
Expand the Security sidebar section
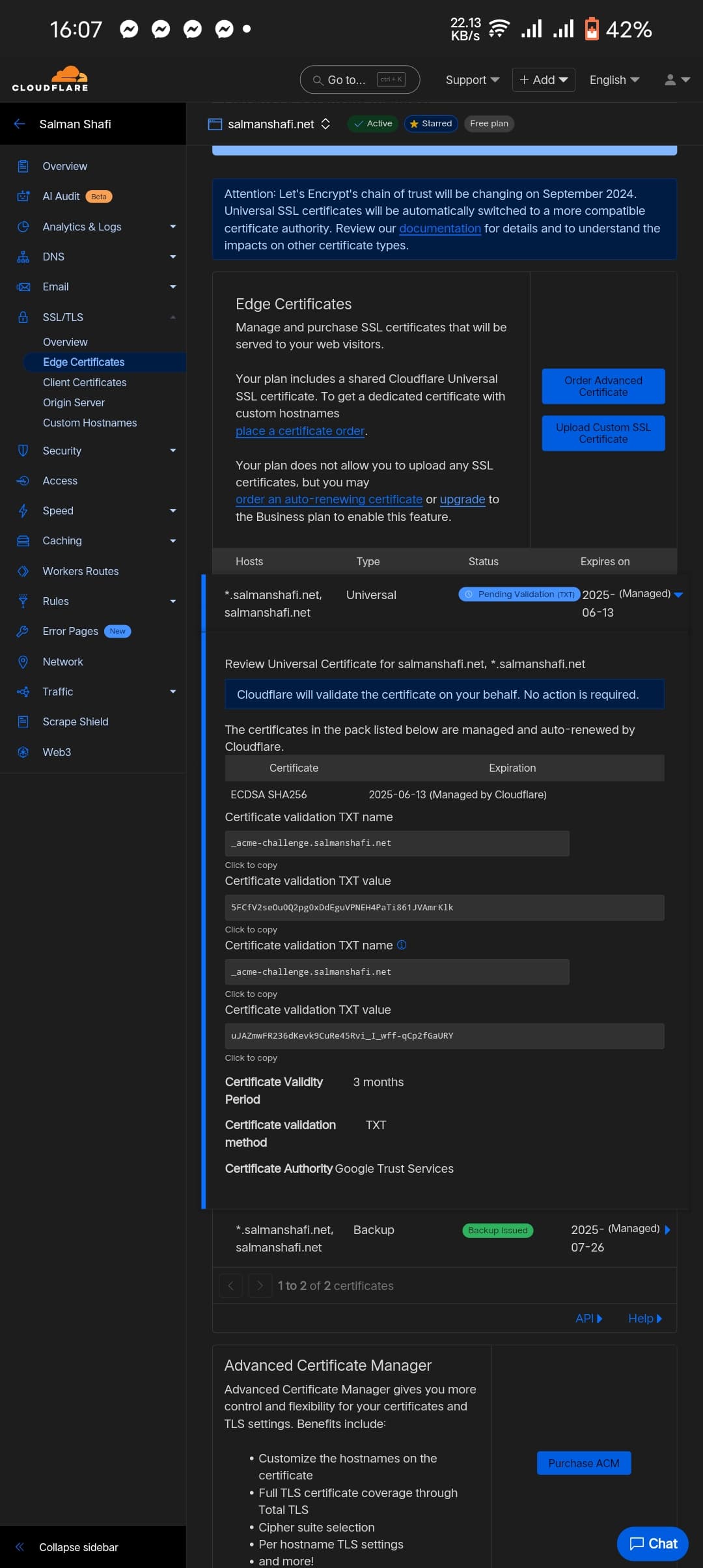[x=173, y=451]
